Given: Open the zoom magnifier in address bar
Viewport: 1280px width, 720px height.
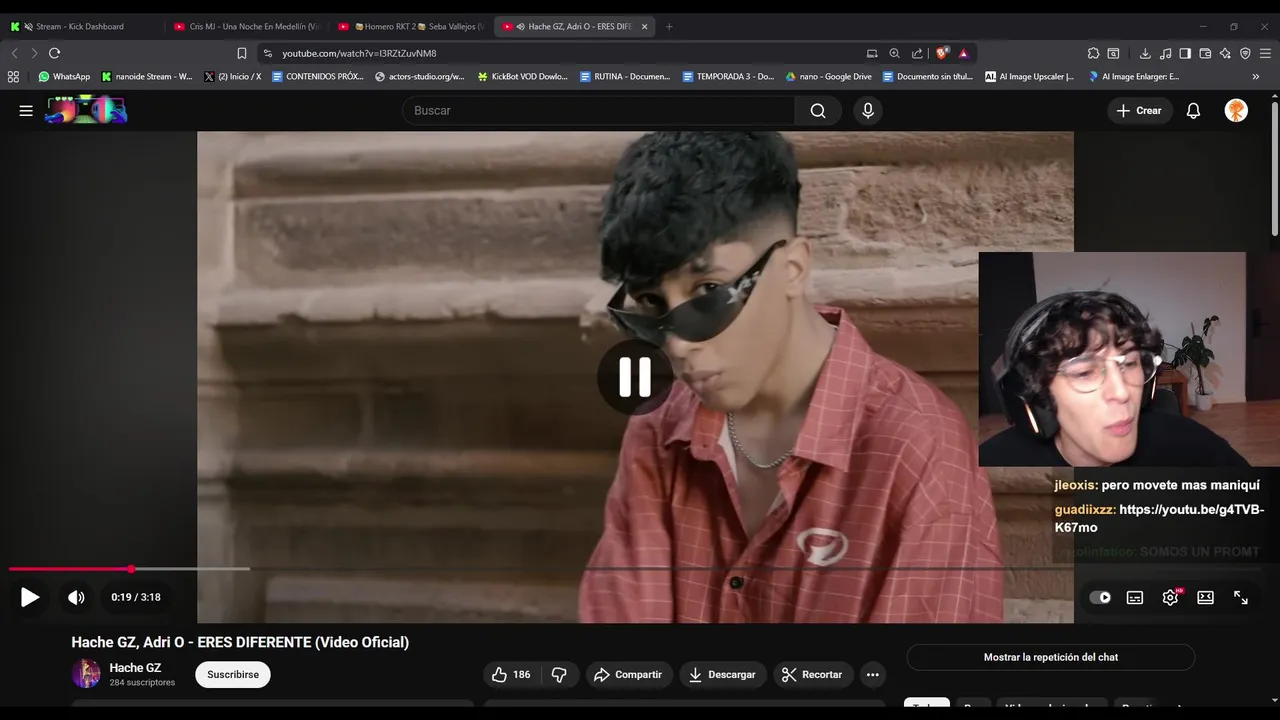Looking at the screenshot, I should tap(894, 53).
